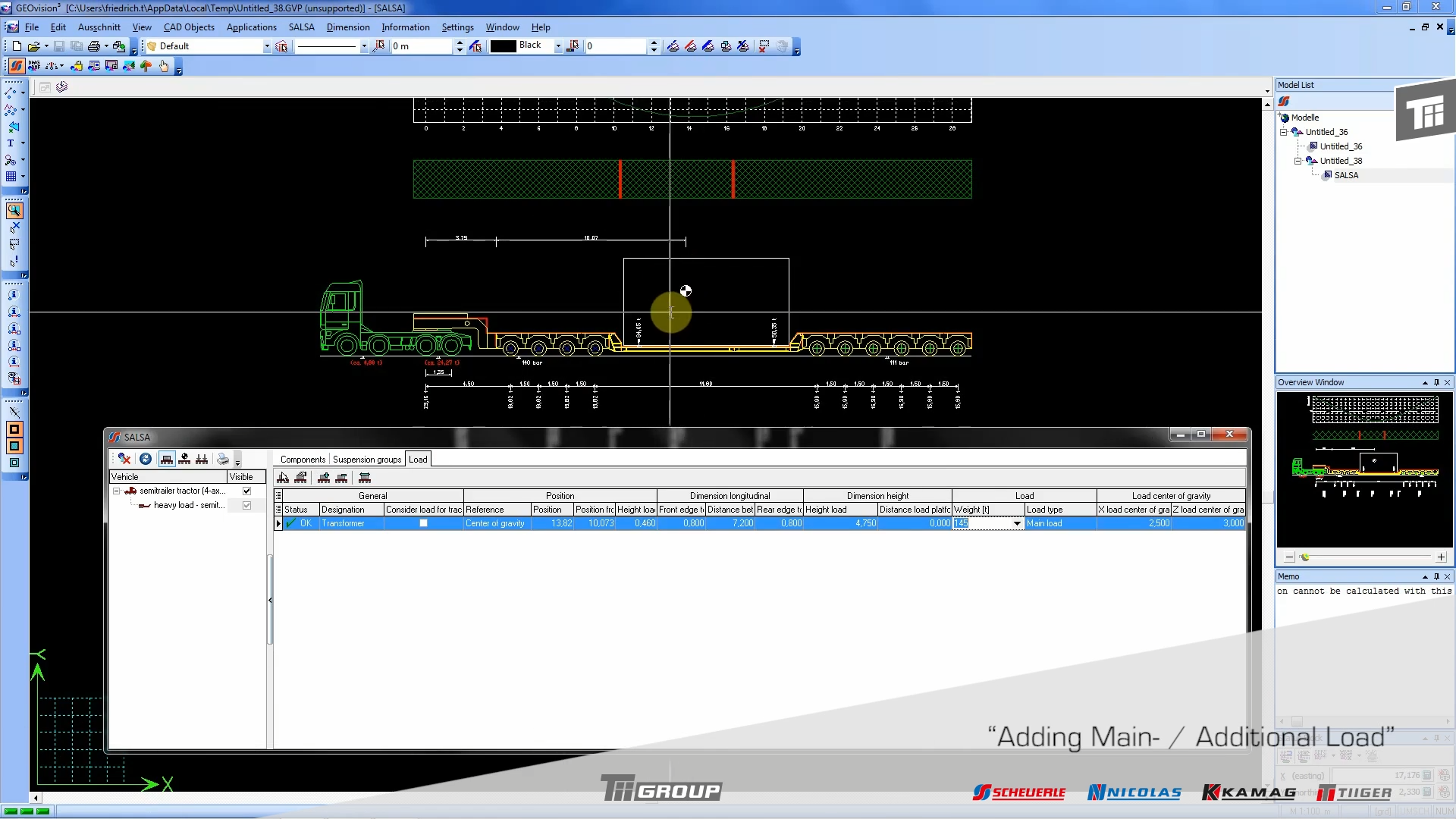The width and height of the screenshot is (1456, 819).
Task: Open the SALSA menu
Action: 301,27
